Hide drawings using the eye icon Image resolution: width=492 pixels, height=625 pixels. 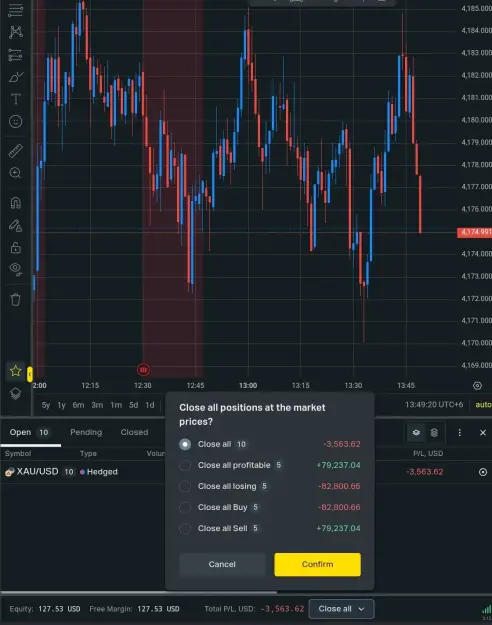pos(16,269)
